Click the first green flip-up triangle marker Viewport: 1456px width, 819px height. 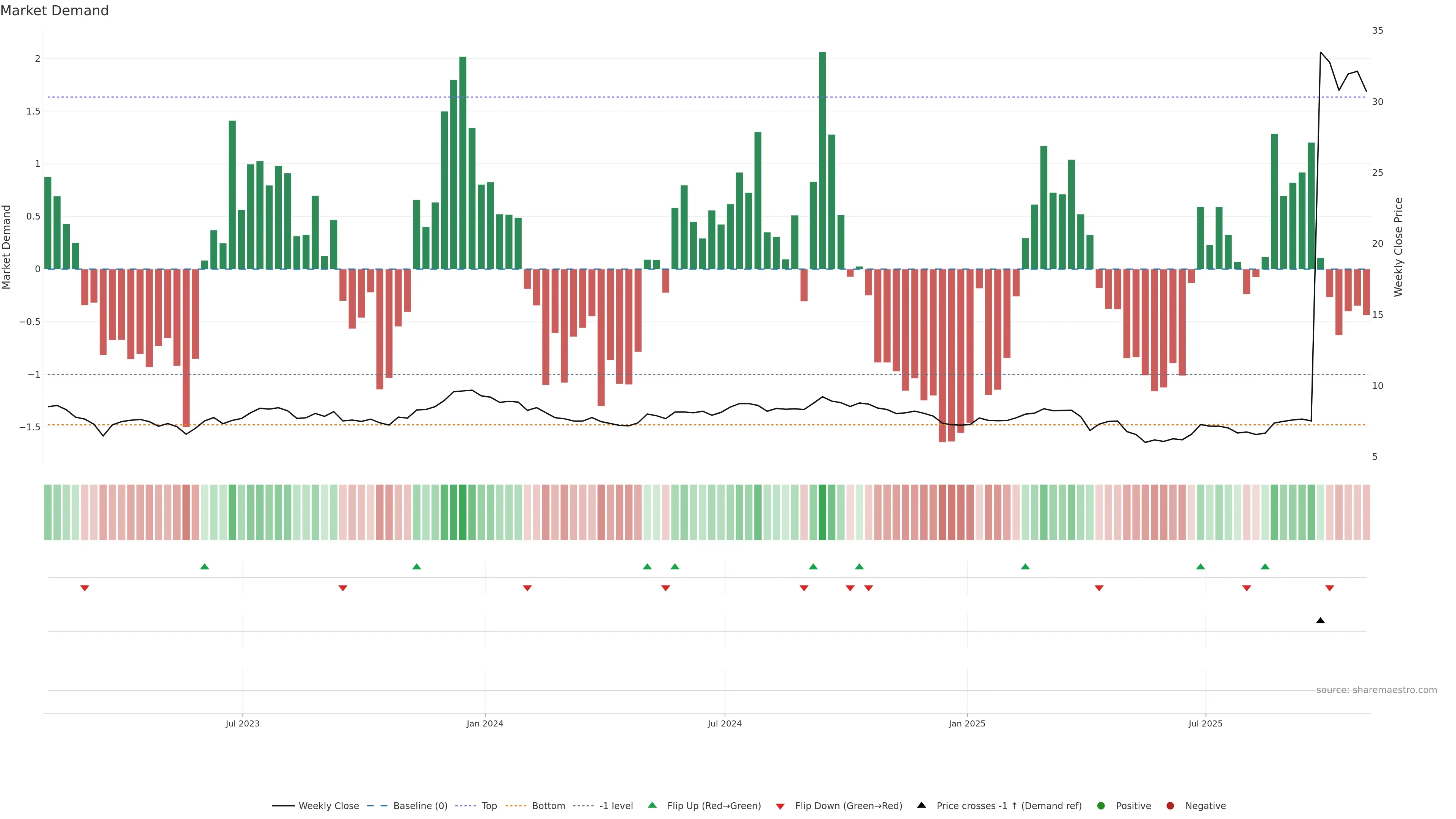pyautogui.click(x=205, y=566)
